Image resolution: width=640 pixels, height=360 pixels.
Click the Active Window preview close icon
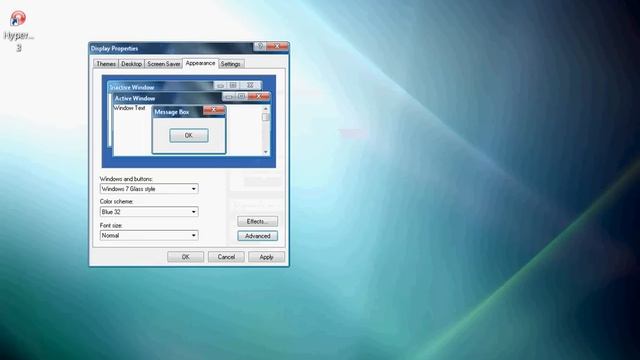click(258, 96)
